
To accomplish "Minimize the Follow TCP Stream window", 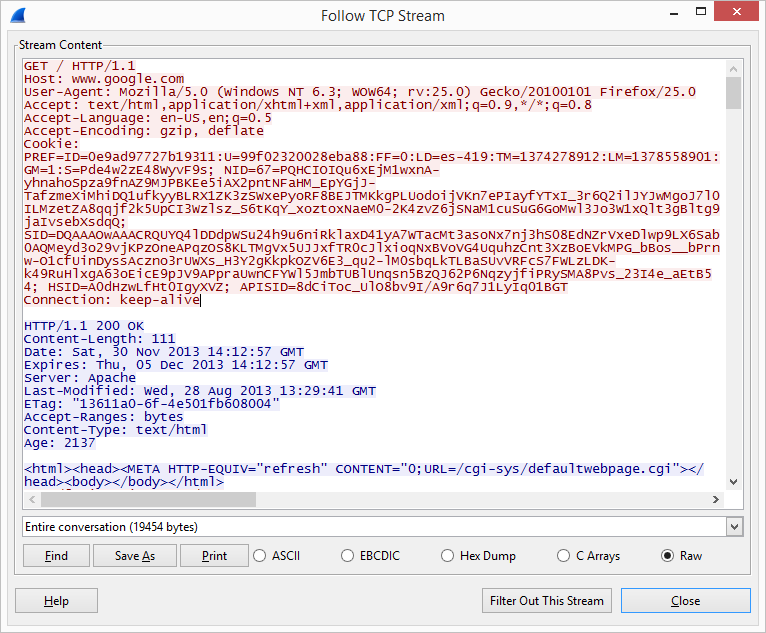I will pyautogui.click(x=674, y=14).
